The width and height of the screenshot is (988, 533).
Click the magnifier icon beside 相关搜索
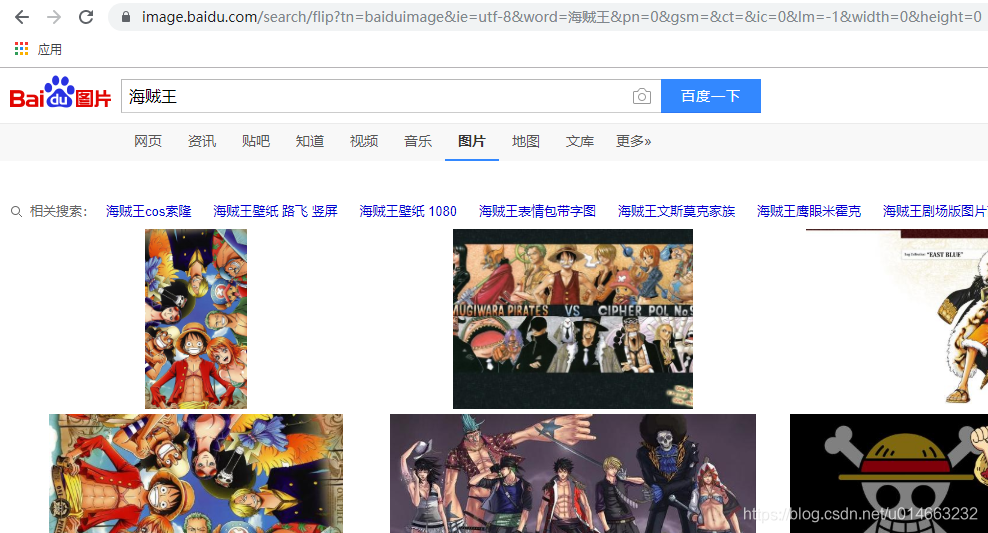[x=16, y=212]
